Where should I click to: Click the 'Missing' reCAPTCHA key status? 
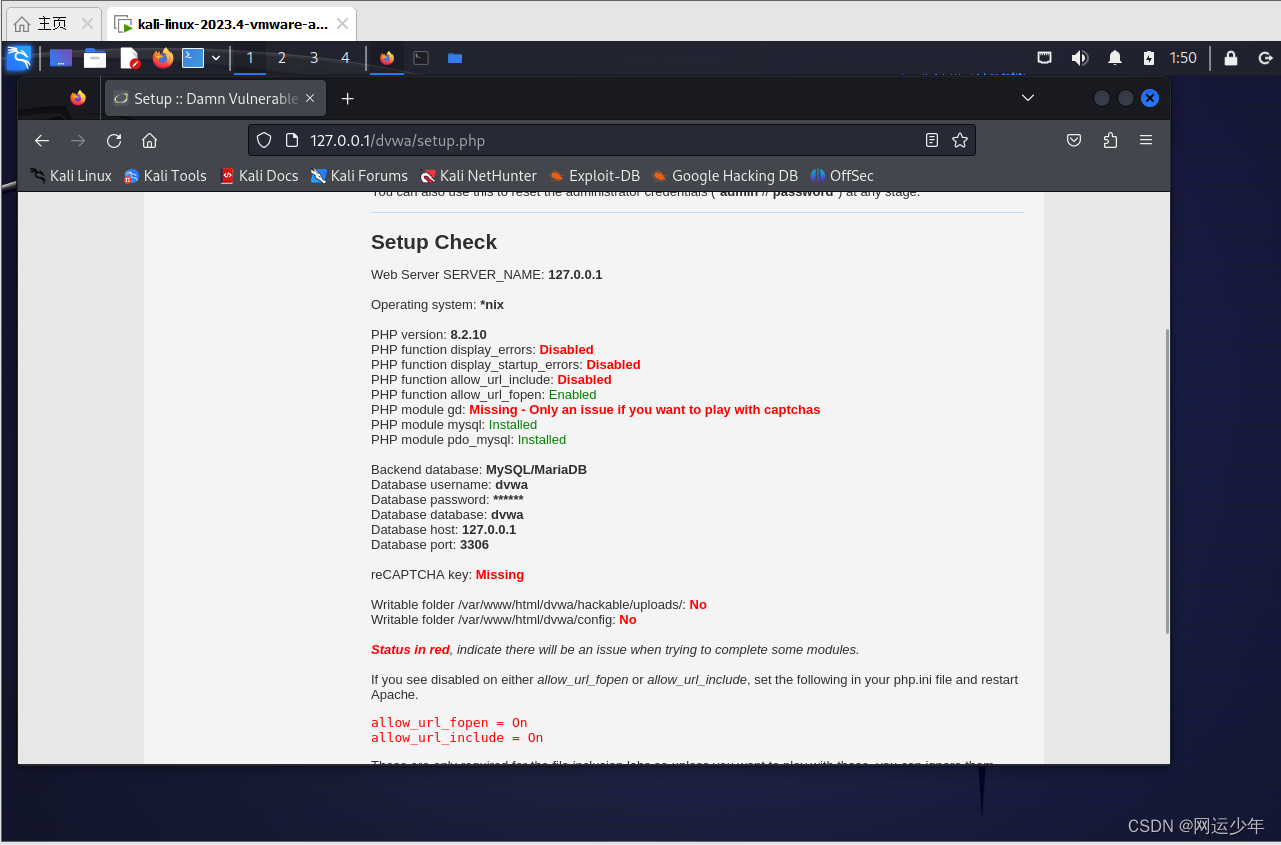point(500,575)
